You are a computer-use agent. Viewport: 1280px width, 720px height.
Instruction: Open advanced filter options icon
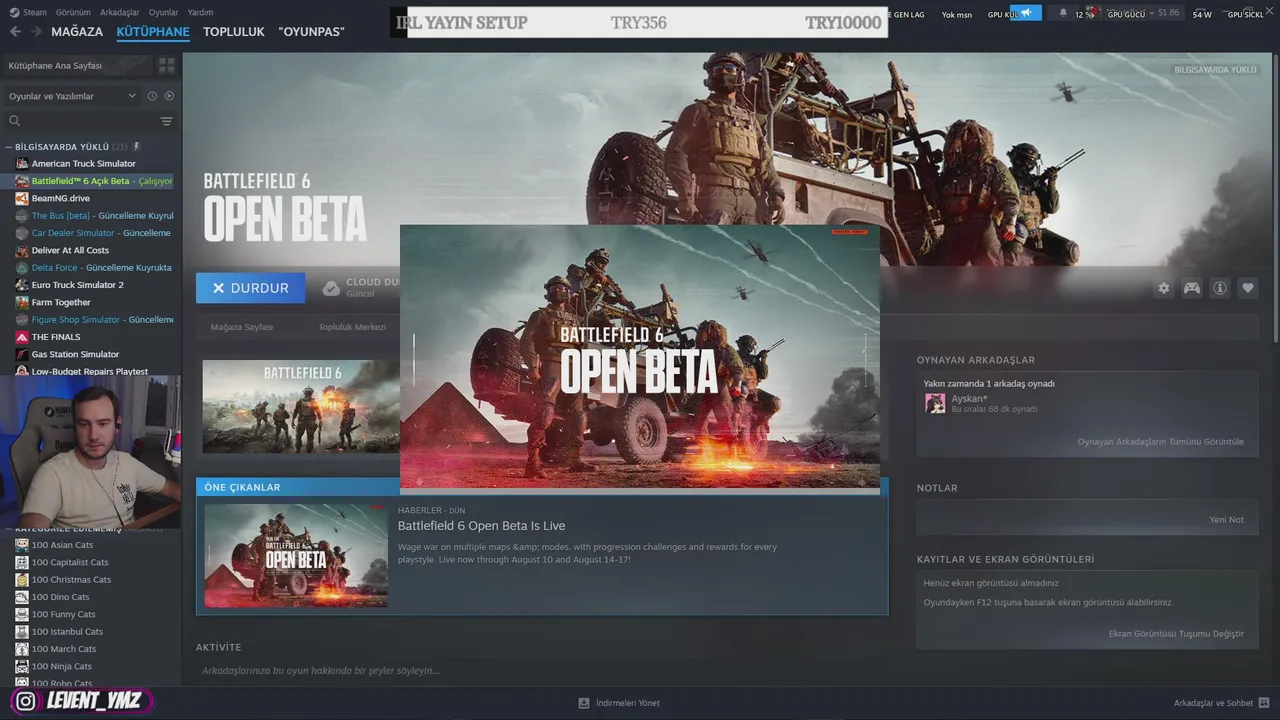pos(166,121)
